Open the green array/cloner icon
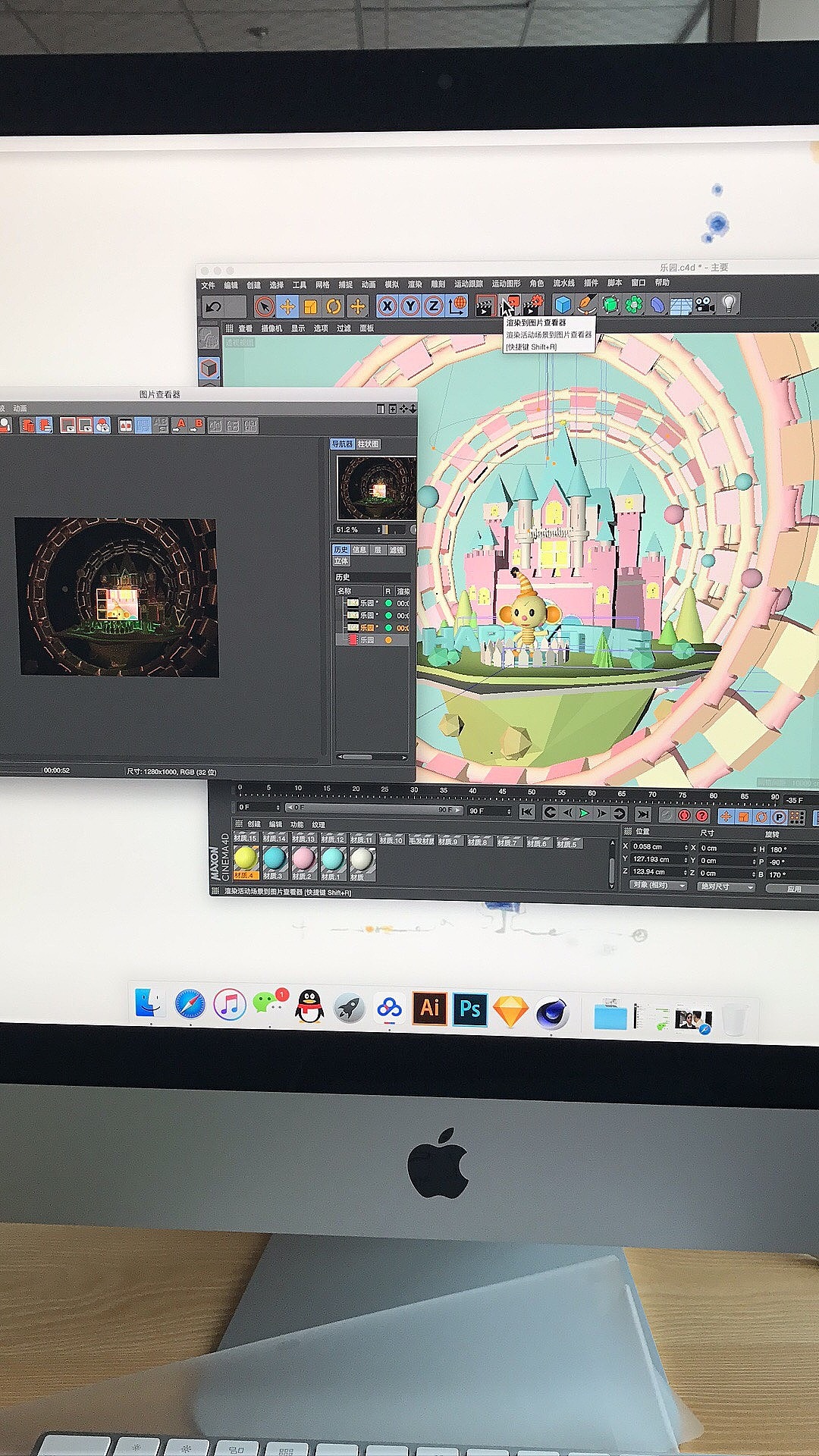Image resolution: width=819 pixels, height=1456 pixels. (634, 305)
